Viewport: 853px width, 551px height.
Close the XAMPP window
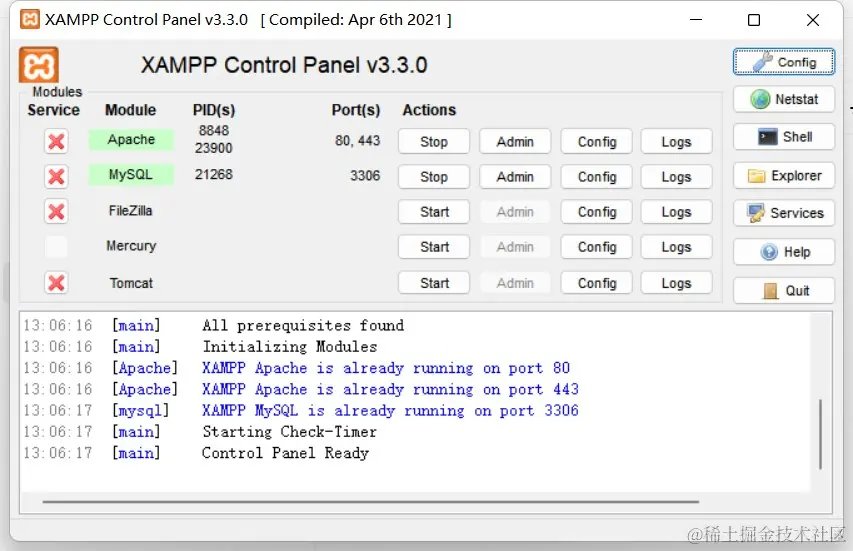click(x=813, y=20)
